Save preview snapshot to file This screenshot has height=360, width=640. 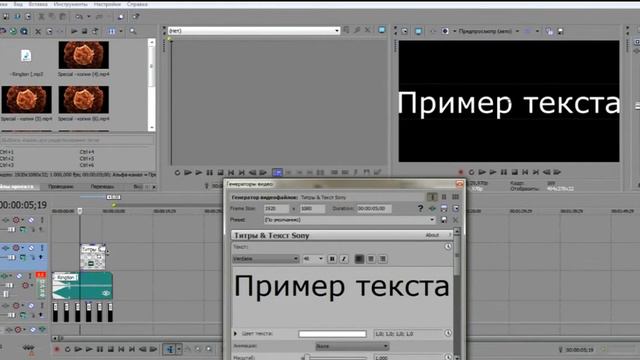[x=560, y=31]
